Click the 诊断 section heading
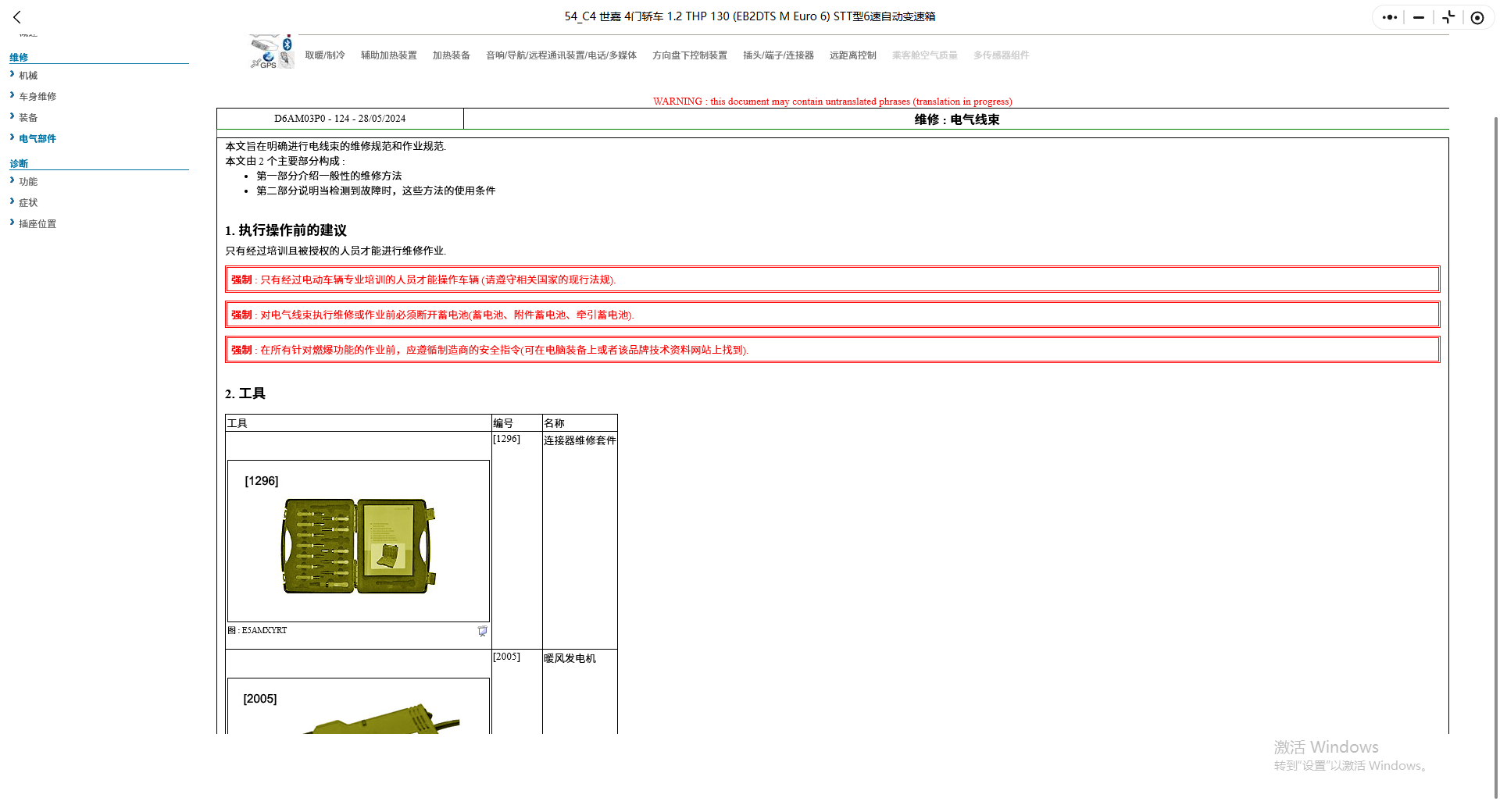The height and width of the screenshot is (812, 1500). click(x=19, y=164)
